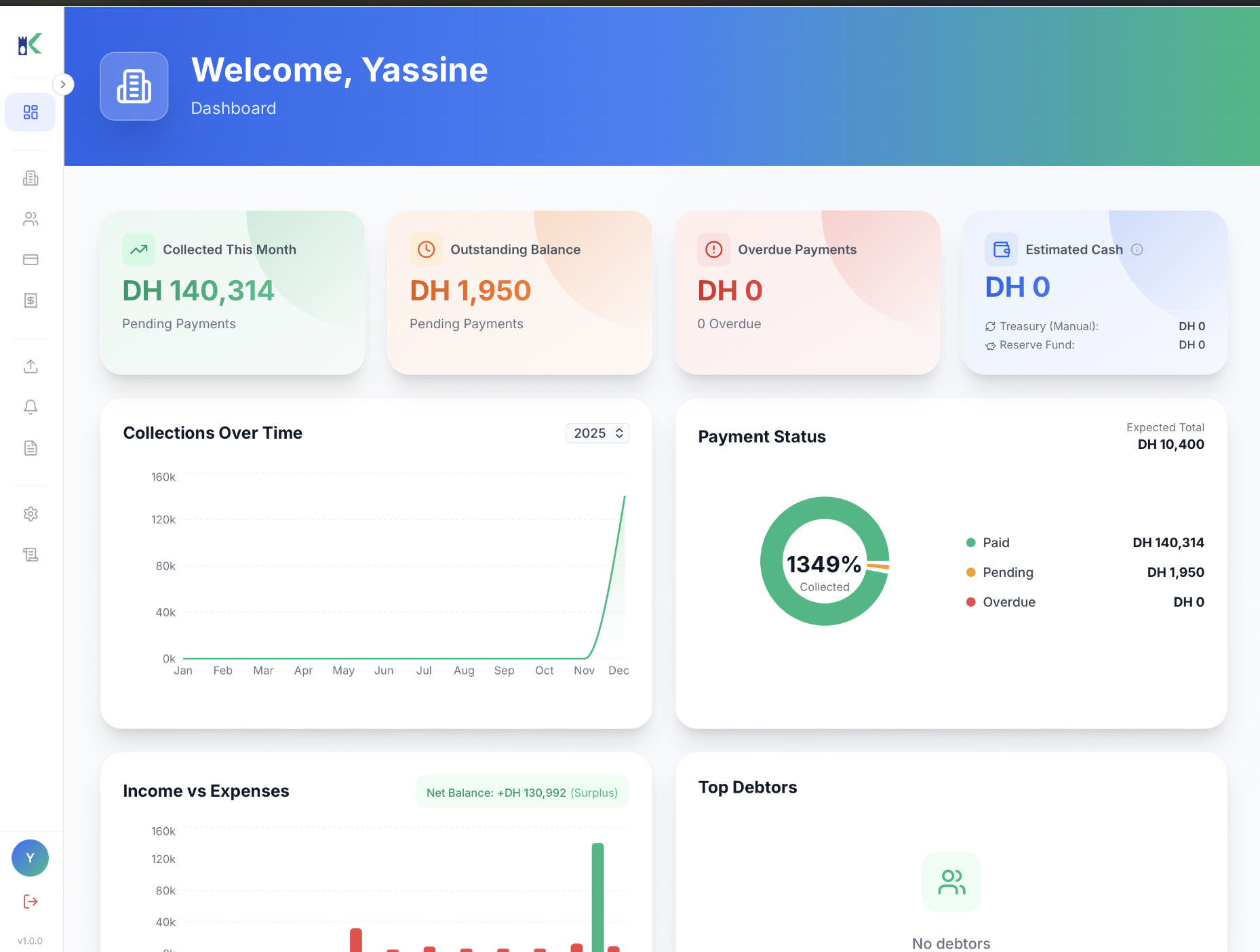Open the logs scroll icon in sidebar
Screen dimensions: 1260x952
(x=31, y=555)
